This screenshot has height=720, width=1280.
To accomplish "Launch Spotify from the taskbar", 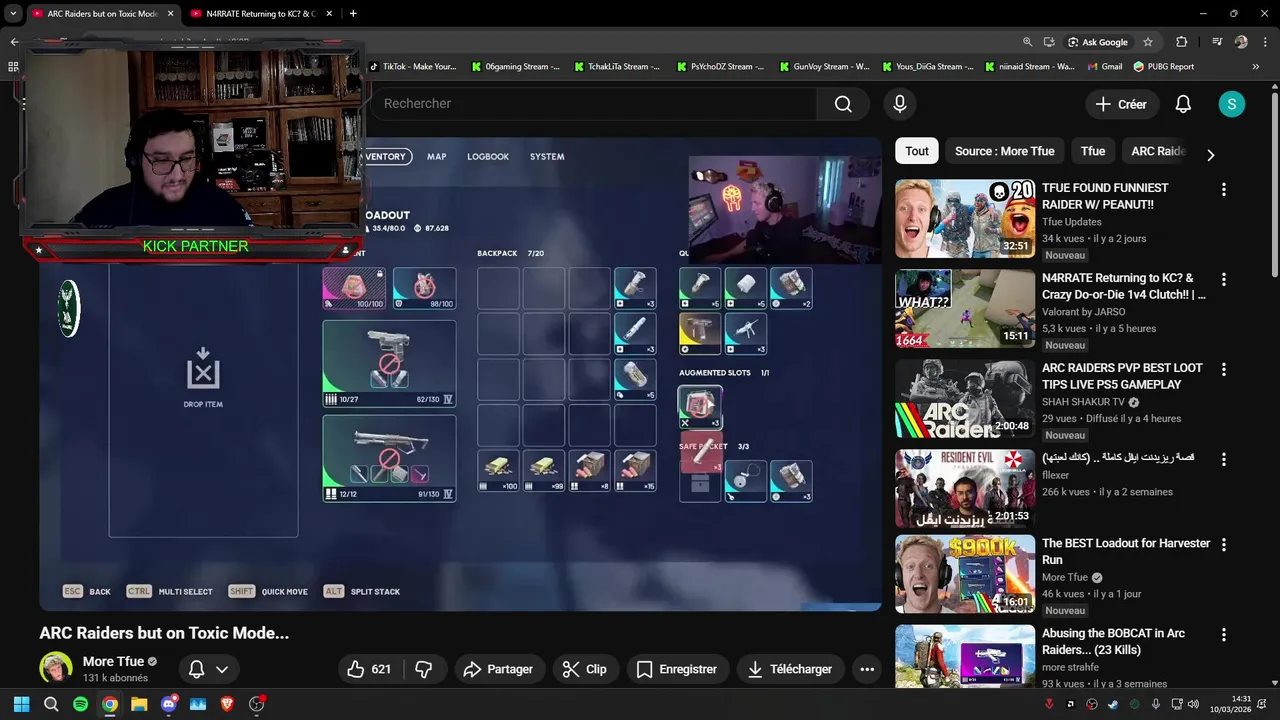I will pyautogui.click(x=80, y=704).
